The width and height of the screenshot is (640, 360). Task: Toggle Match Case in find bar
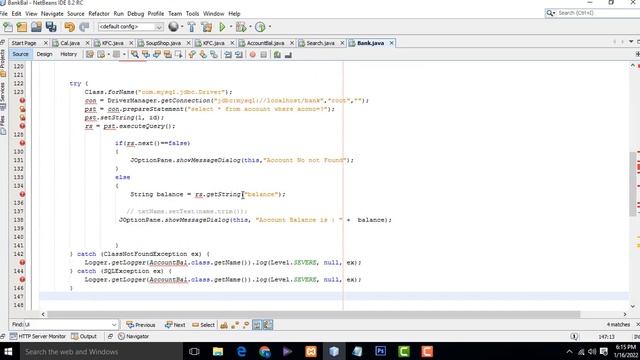pos(224,325)
